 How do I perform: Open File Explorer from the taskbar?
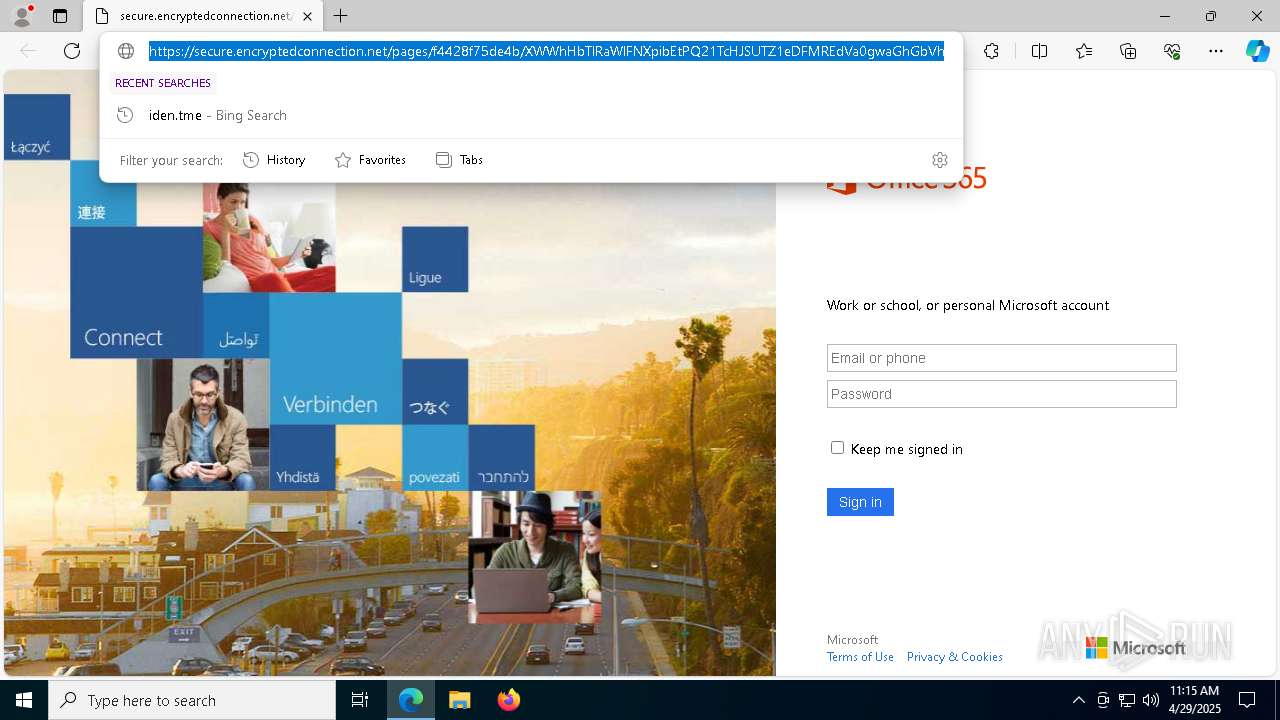click(x=459, y=700)
